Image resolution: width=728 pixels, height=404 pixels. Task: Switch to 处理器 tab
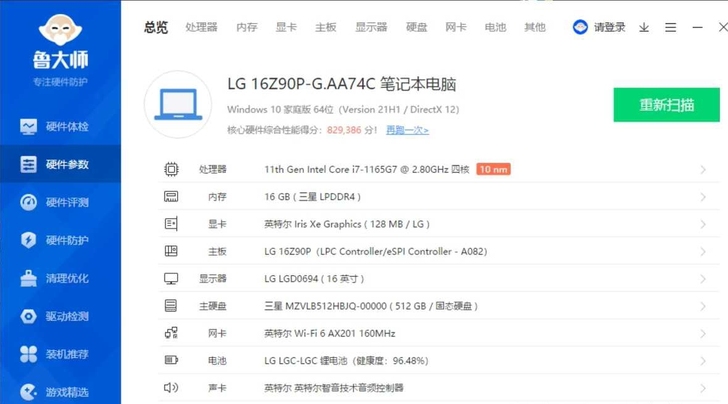[x=201, y=27]
